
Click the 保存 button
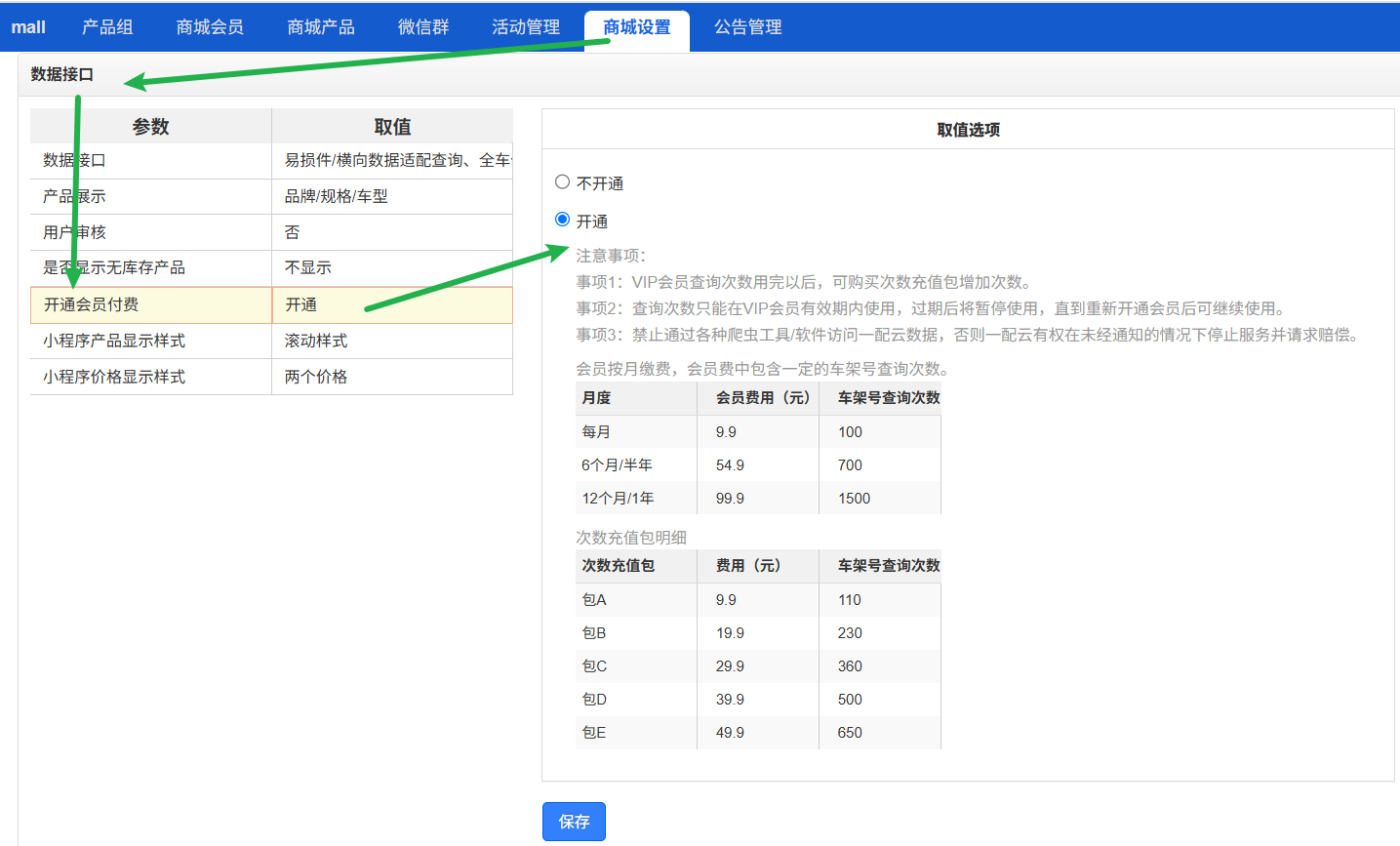coord(574,822)
